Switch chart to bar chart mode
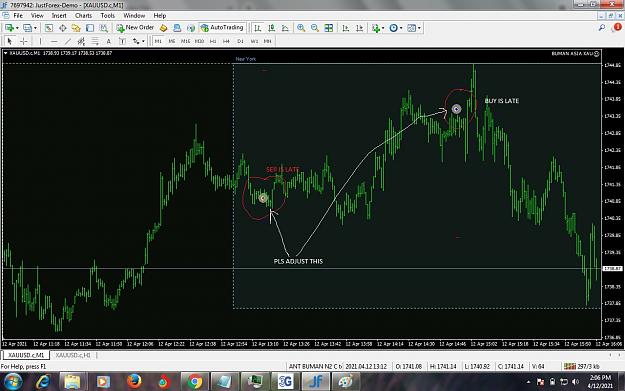Screen dimensions: 625x391 (x=257, y=28)
